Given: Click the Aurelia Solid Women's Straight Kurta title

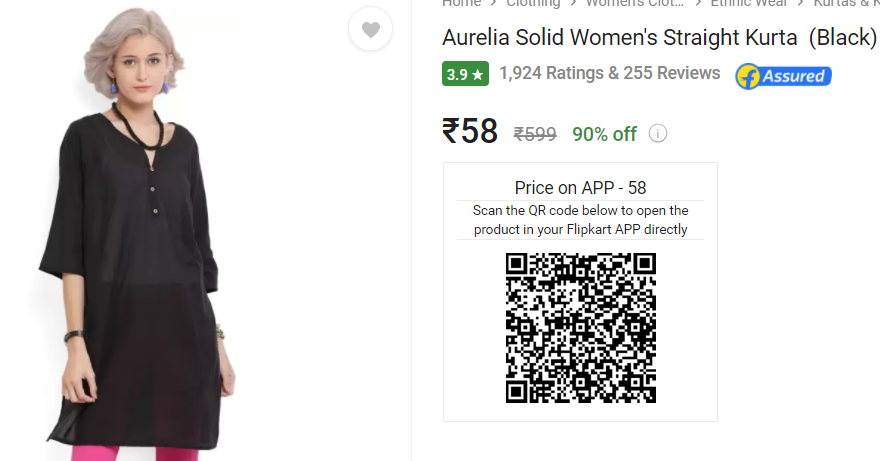Looking at the screenshot, I should (x=659, y=38).
